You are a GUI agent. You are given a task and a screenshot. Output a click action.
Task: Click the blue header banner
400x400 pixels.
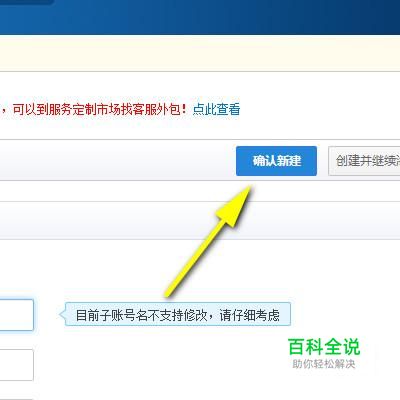click(x=200, y=17)
